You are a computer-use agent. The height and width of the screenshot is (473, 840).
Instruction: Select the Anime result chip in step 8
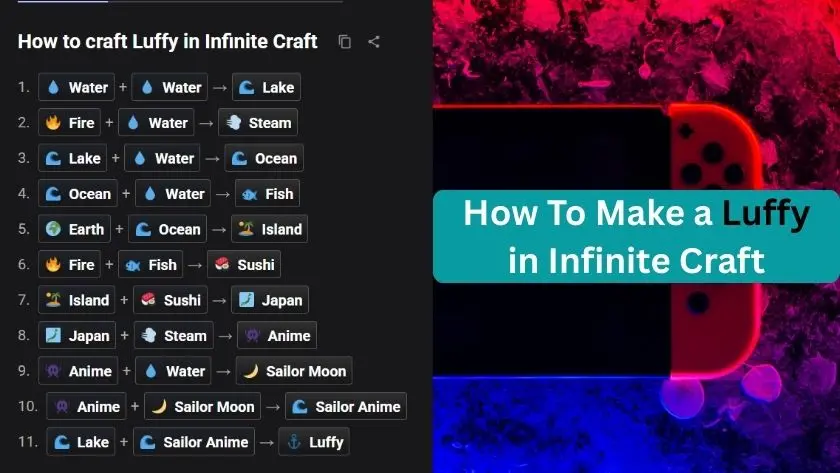(x=277, y=336)
